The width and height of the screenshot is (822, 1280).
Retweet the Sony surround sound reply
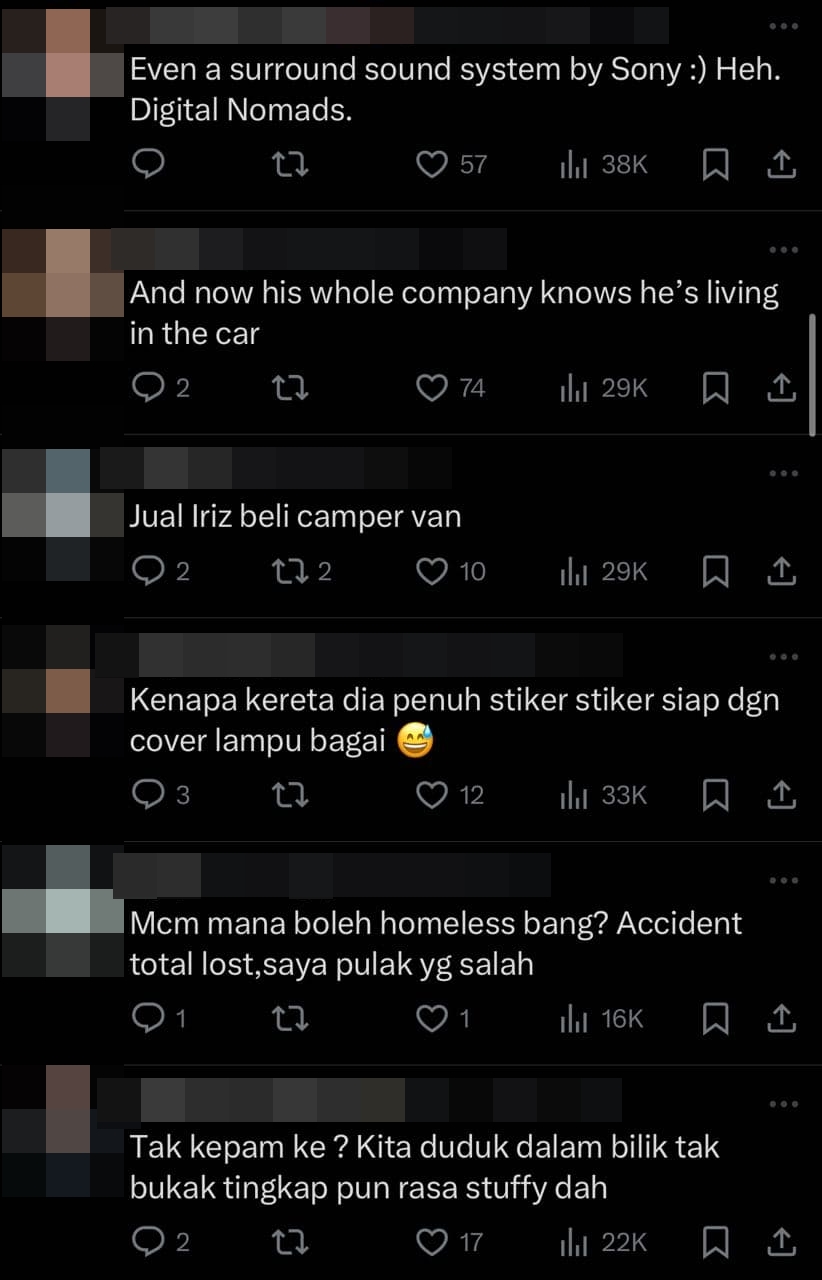click(290, 164)
